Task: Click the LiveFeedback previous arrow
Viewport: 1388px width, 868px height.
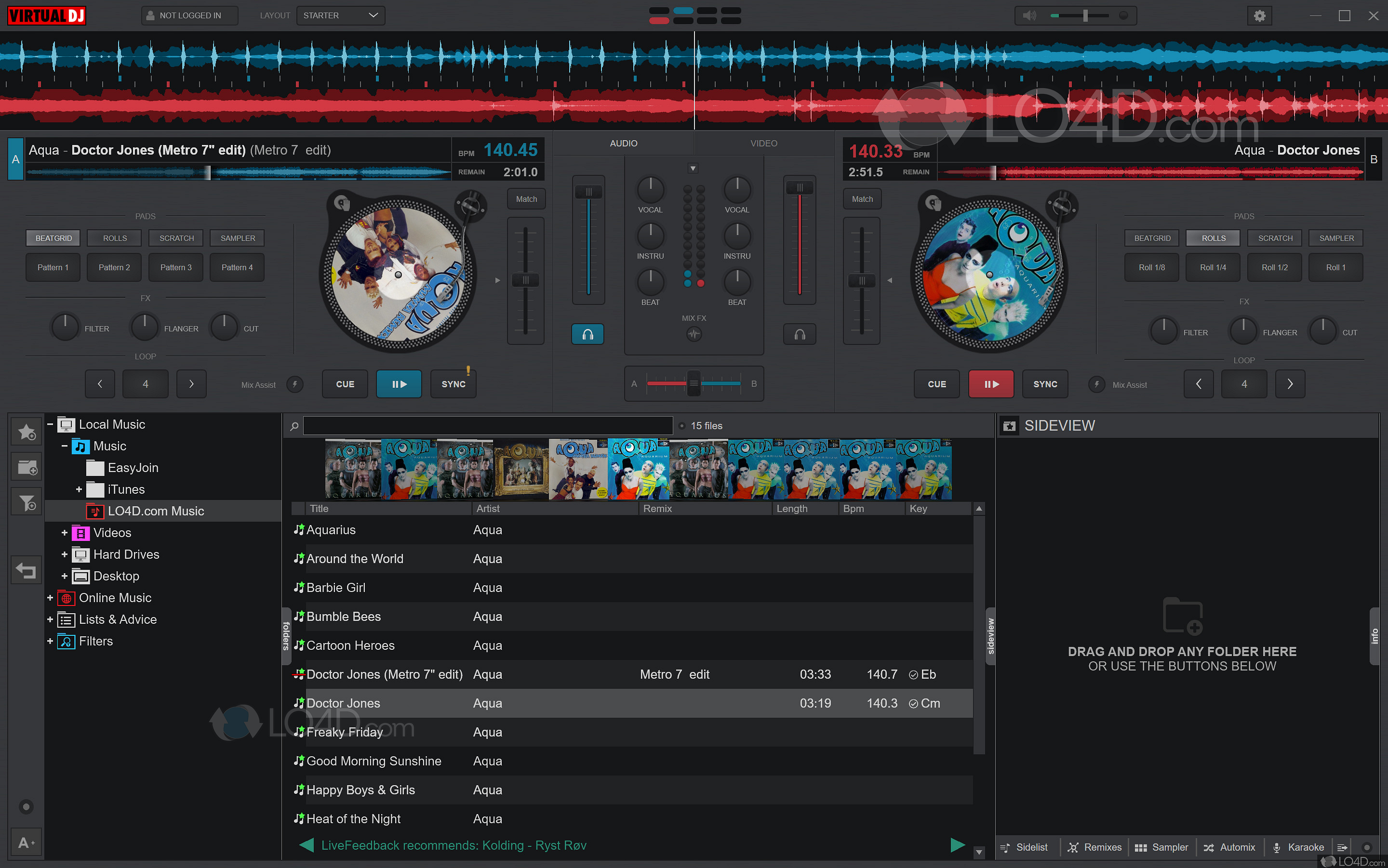Action: pos(307,845)
